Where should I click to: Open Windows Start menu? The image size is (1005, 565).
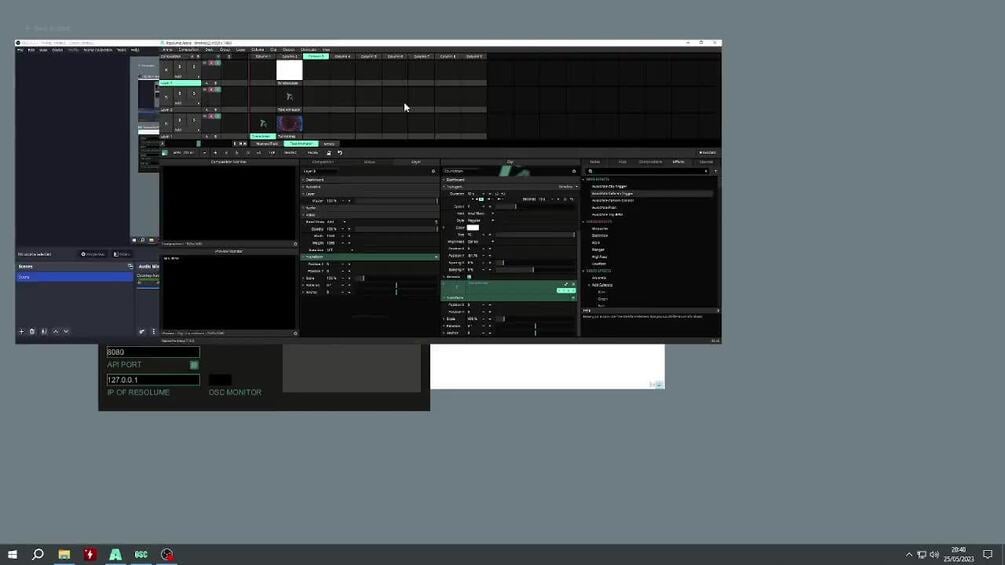[12, 554]
